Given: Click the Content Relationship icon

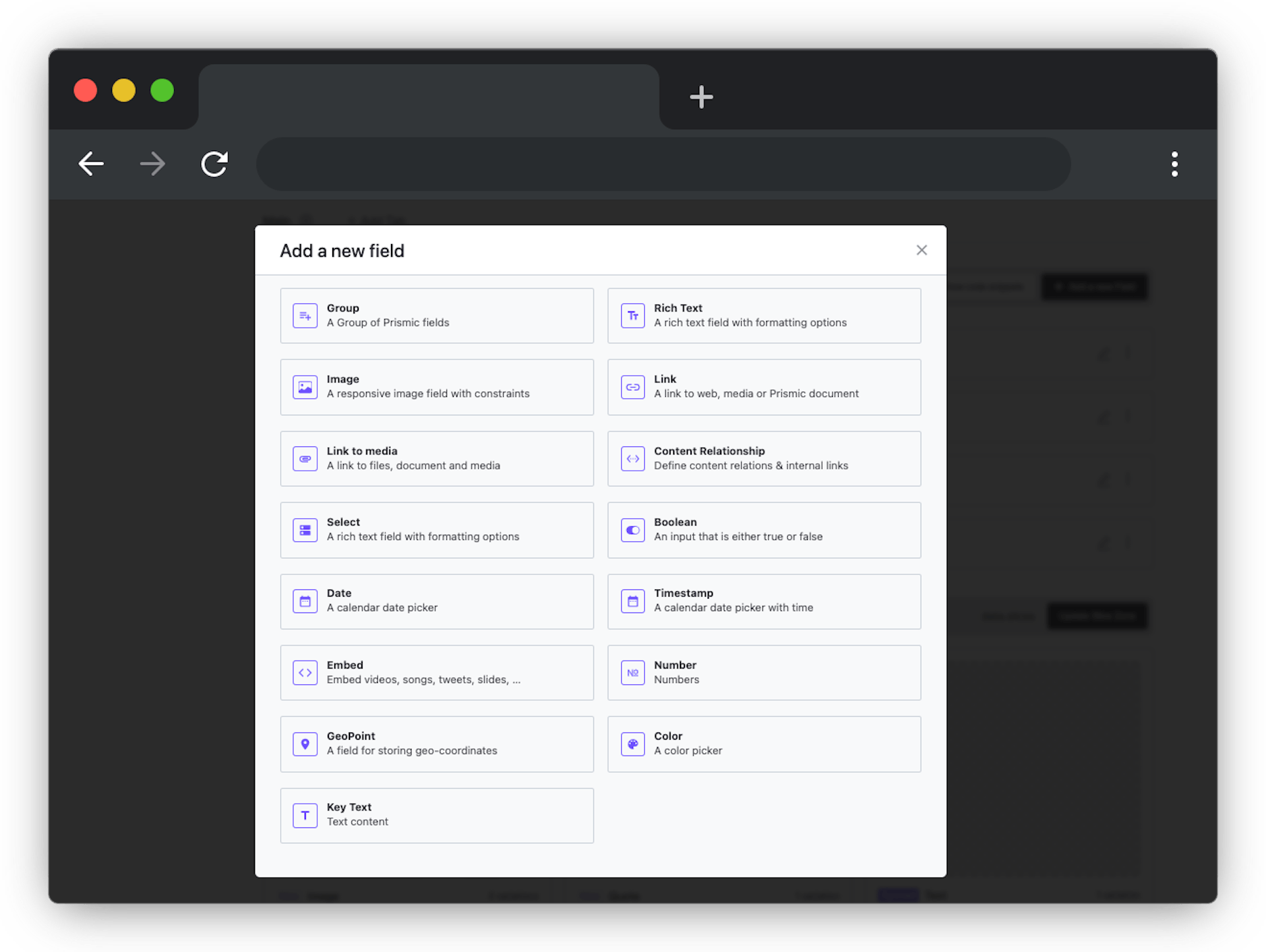Looking at the screenshot, I should point(632,459).
